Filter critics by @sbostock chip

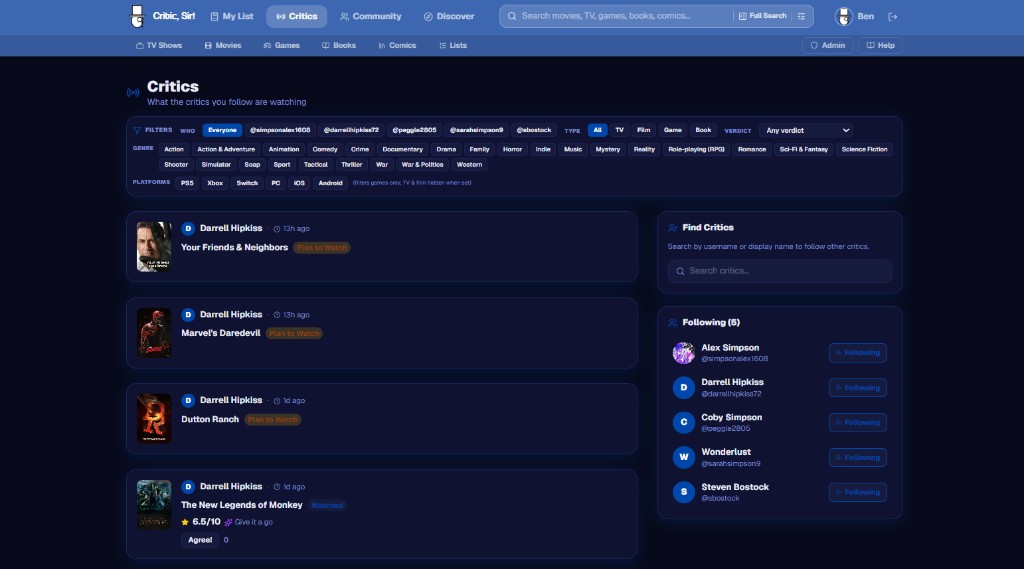pyautogui.click(x=533, y=130)
